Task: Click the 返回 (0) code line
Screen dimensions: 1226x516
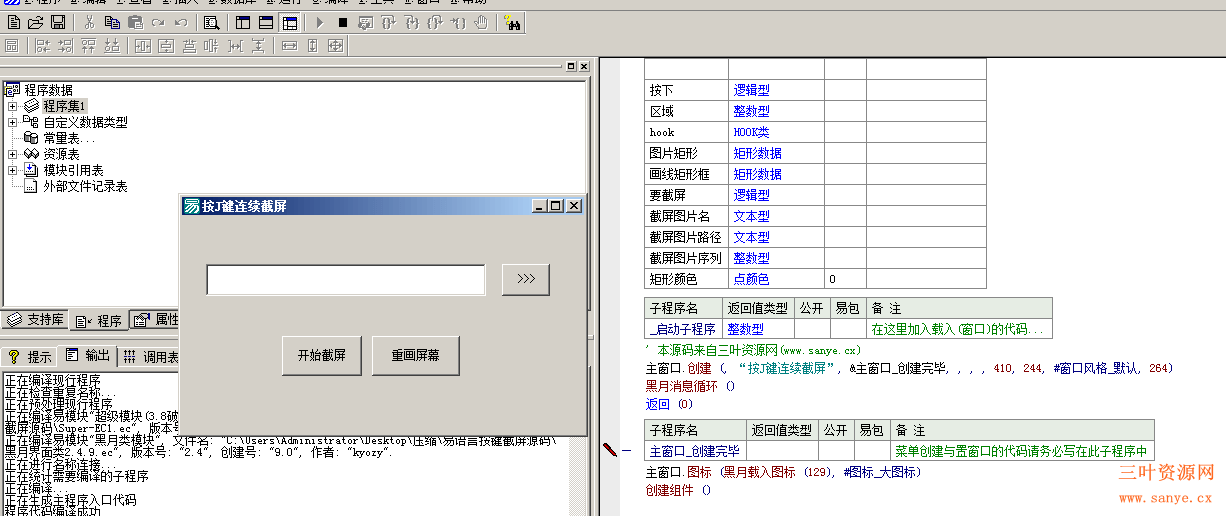Action: tap(669, 404)
